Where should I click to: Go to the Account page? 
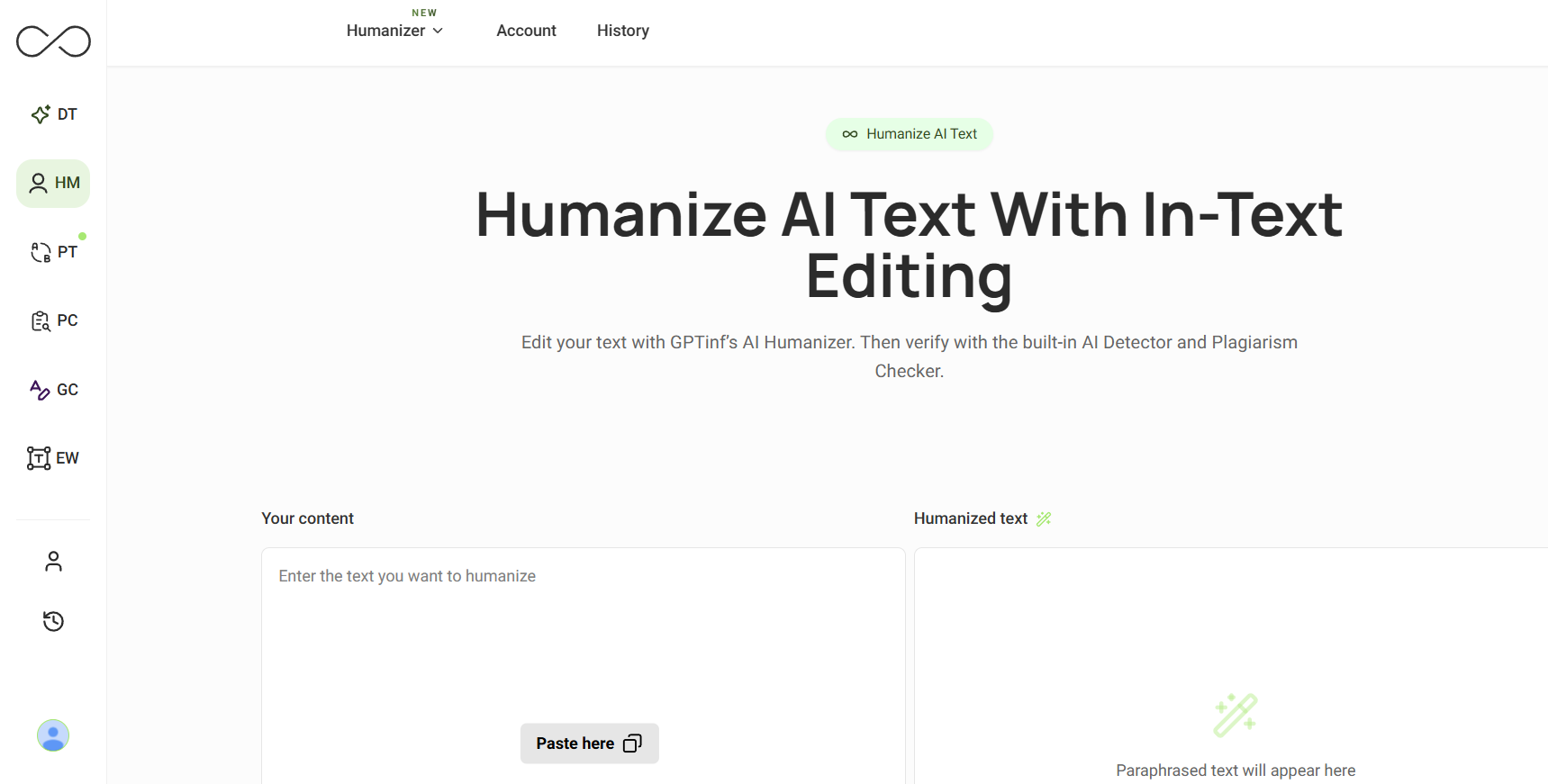point(526,31)
